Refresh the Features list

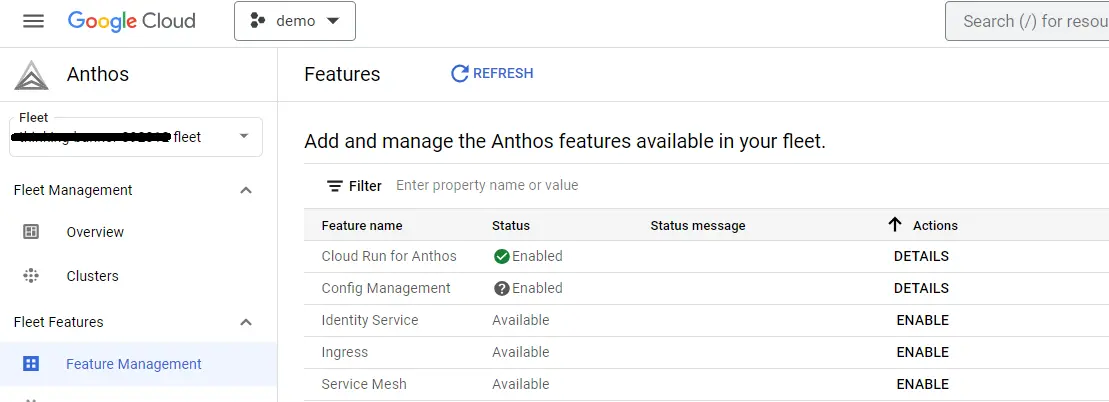(492, 73)
